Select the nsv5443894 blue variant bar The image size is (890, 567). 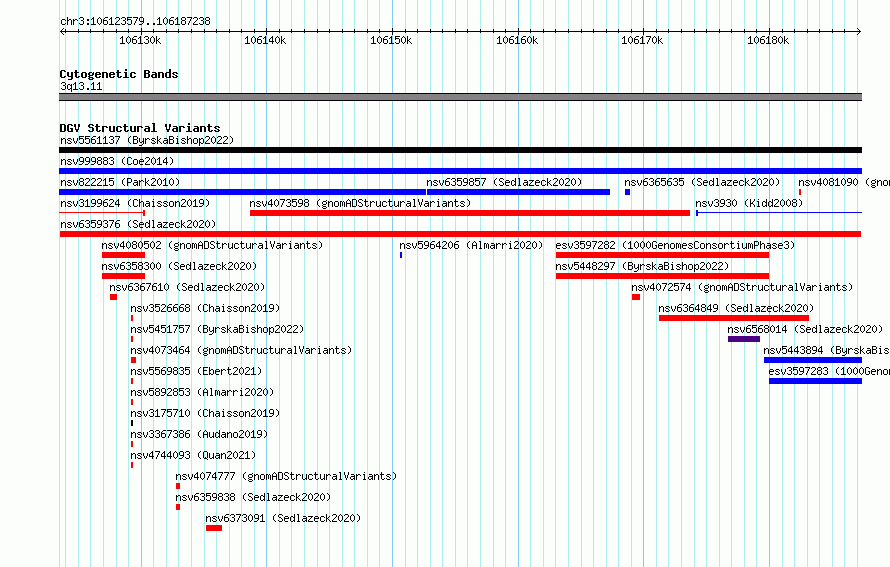click(813, 360)
